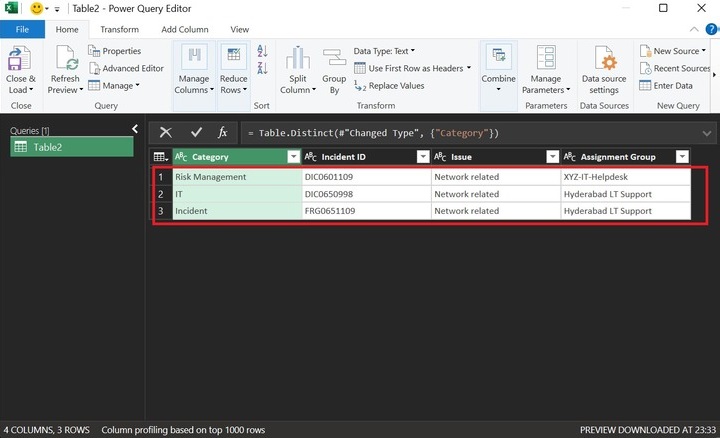Click the Split Column icon
The image size is (720, 438).
(298, 58)
